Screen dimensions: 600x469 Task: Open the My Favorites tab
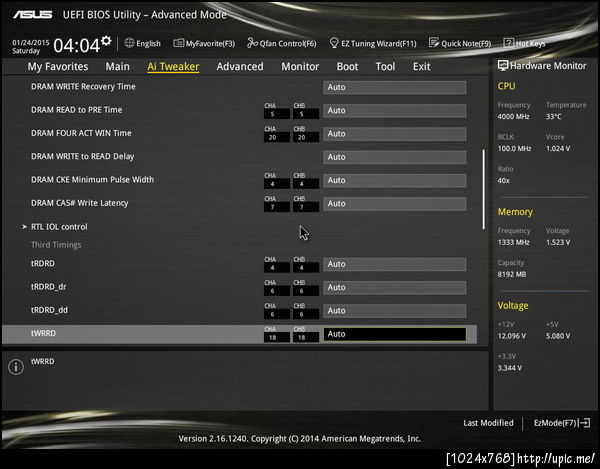click(x=58, y=67)
